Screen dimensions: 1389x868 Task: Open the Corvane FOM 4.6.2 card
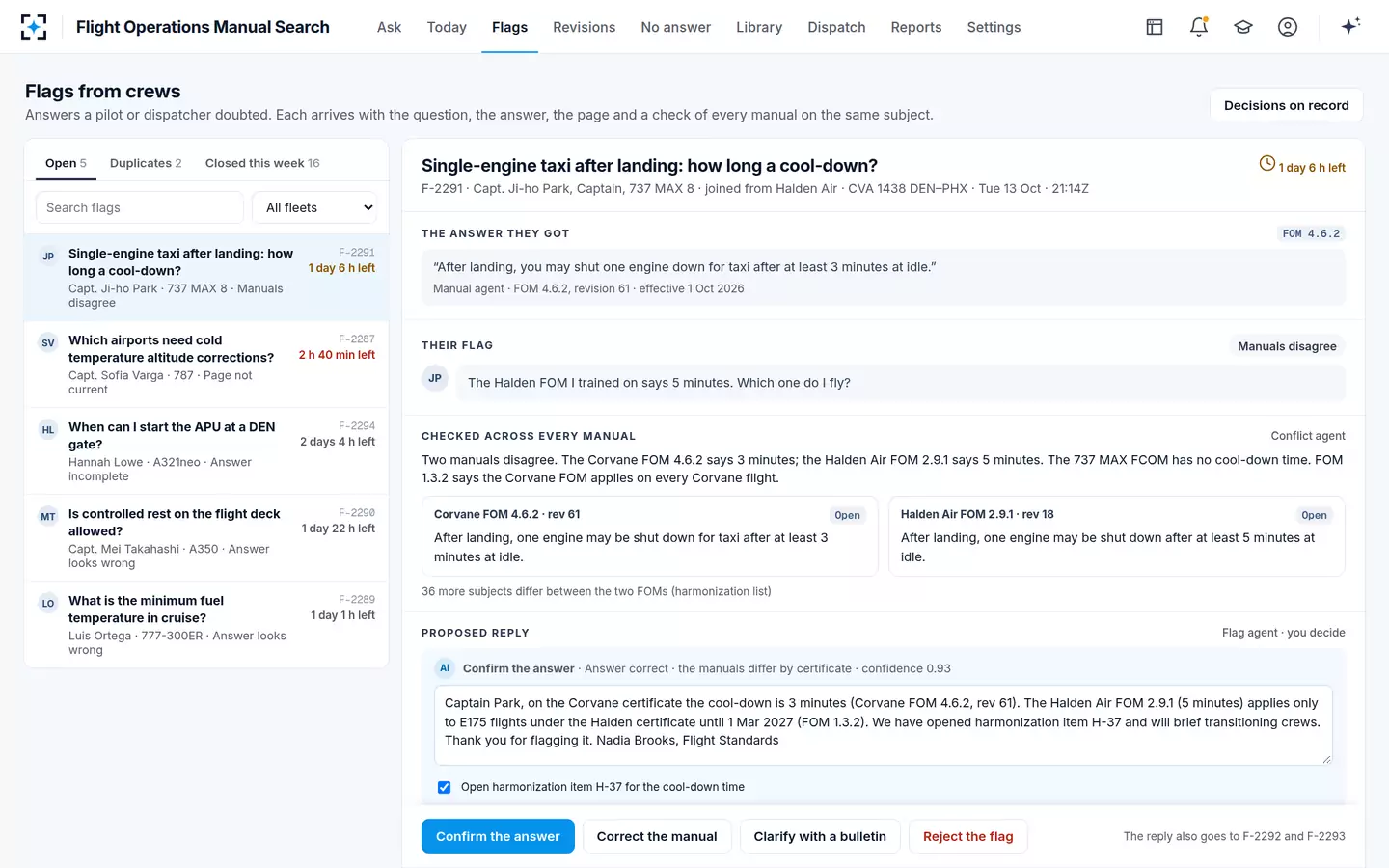tap(650, 536)
